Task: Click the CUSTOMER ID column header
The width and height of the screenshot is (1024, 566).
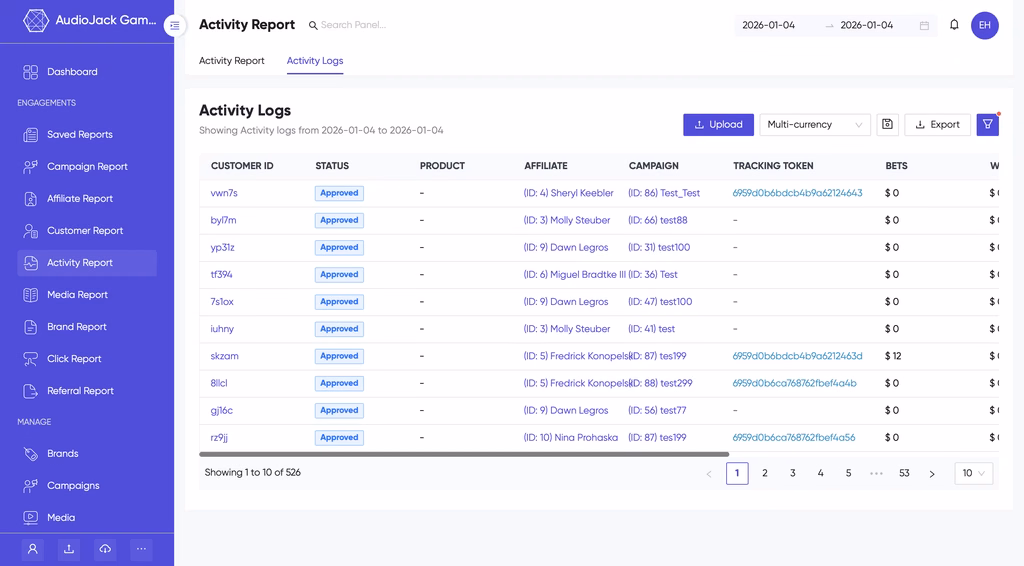Action: (242, 166)
